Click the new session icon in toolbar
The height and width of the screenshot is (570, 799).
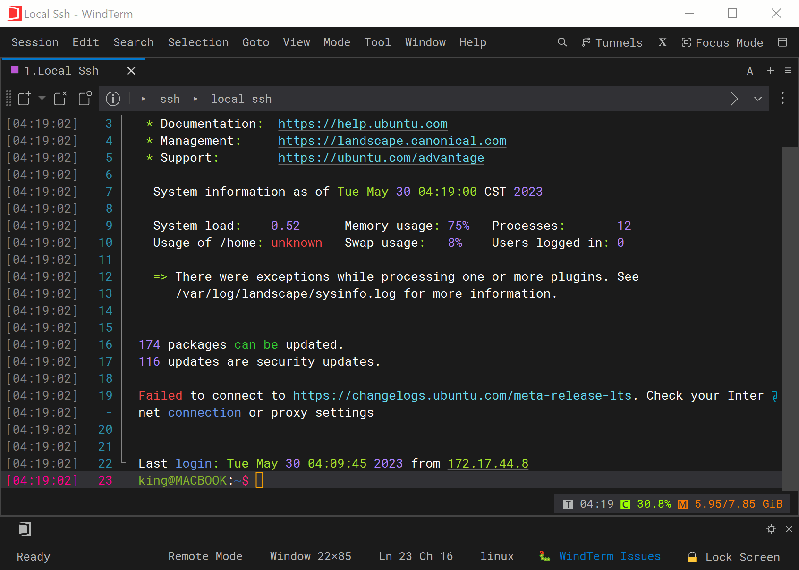pos(24,98)
